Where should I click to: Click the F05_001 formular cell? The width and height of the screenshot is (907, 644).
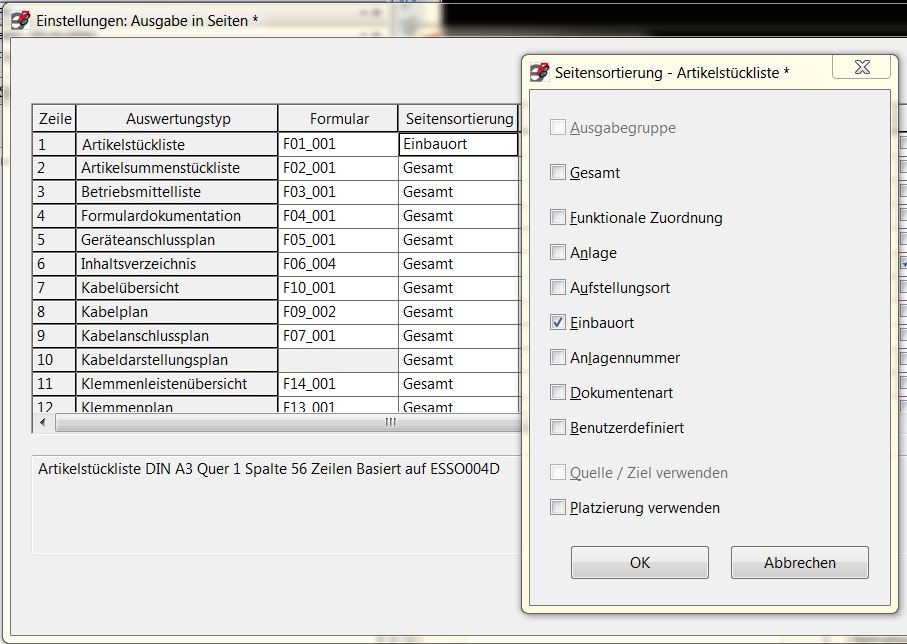(338, 240)
